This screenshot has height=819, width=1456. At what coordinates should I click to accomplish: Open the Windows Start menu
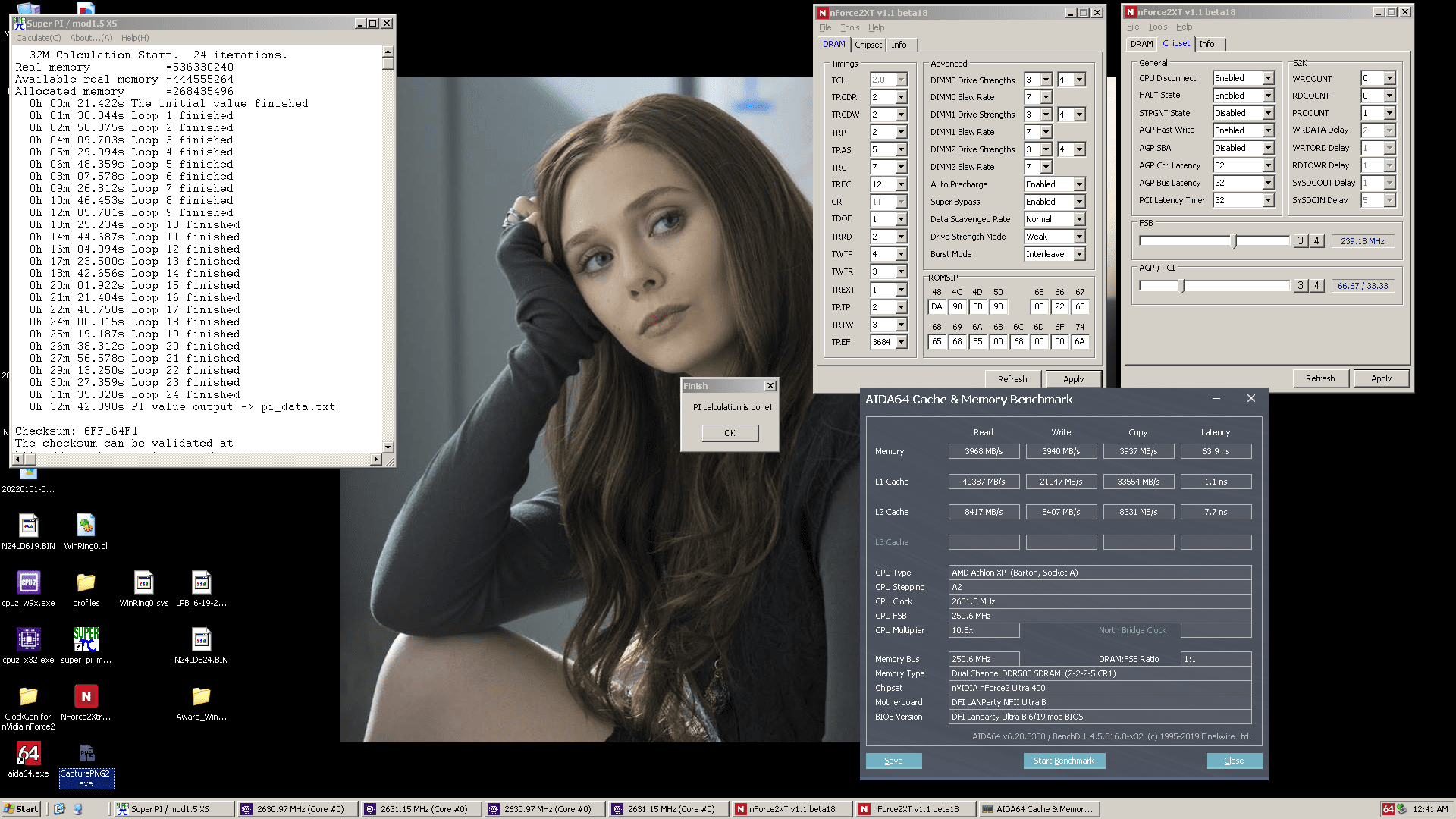tap(21, 809)
